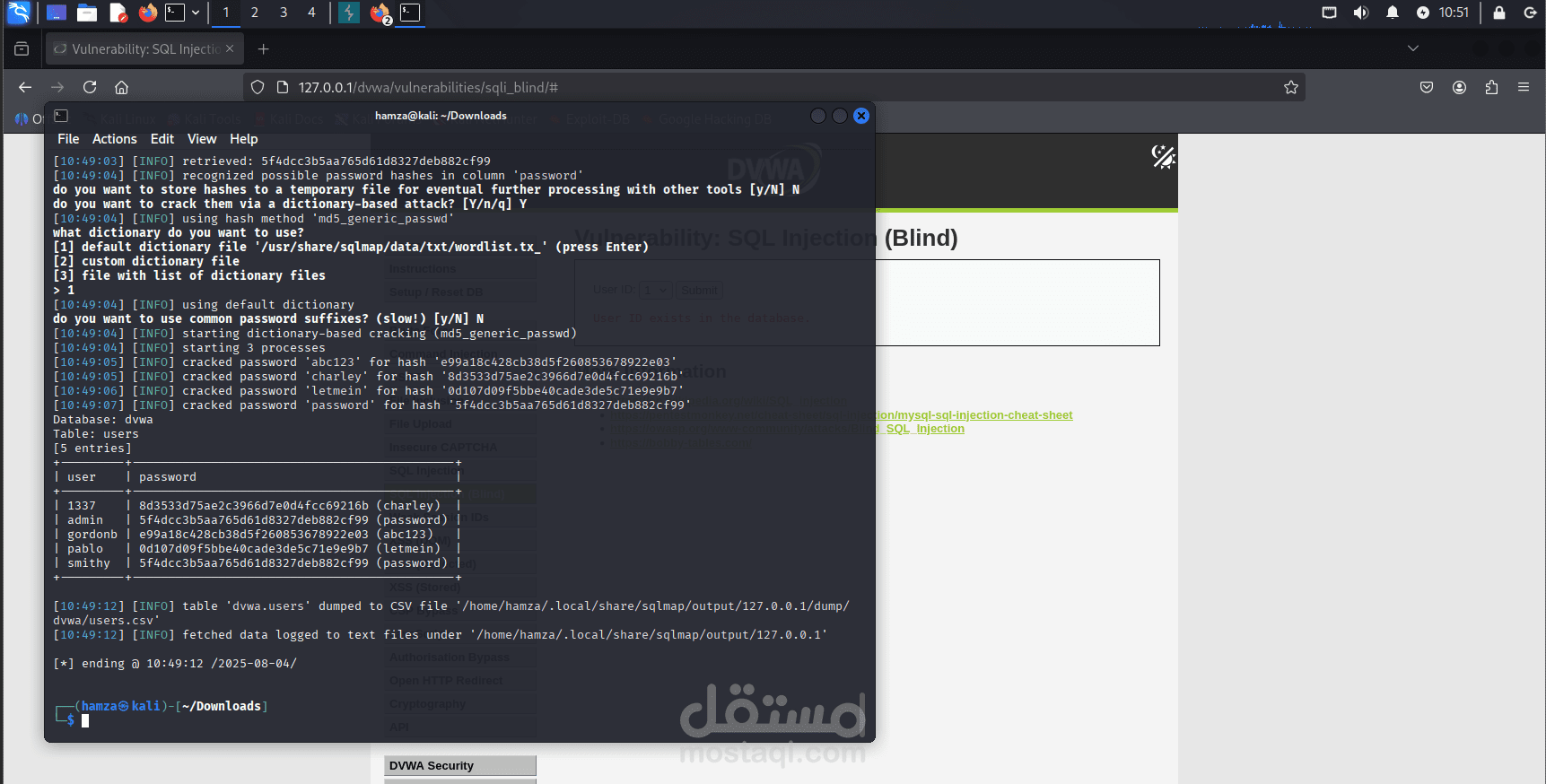The height and width of the screenshot is (784, 1546).
Task: Bookmark this page with the star
Action: coord(1291,87)
